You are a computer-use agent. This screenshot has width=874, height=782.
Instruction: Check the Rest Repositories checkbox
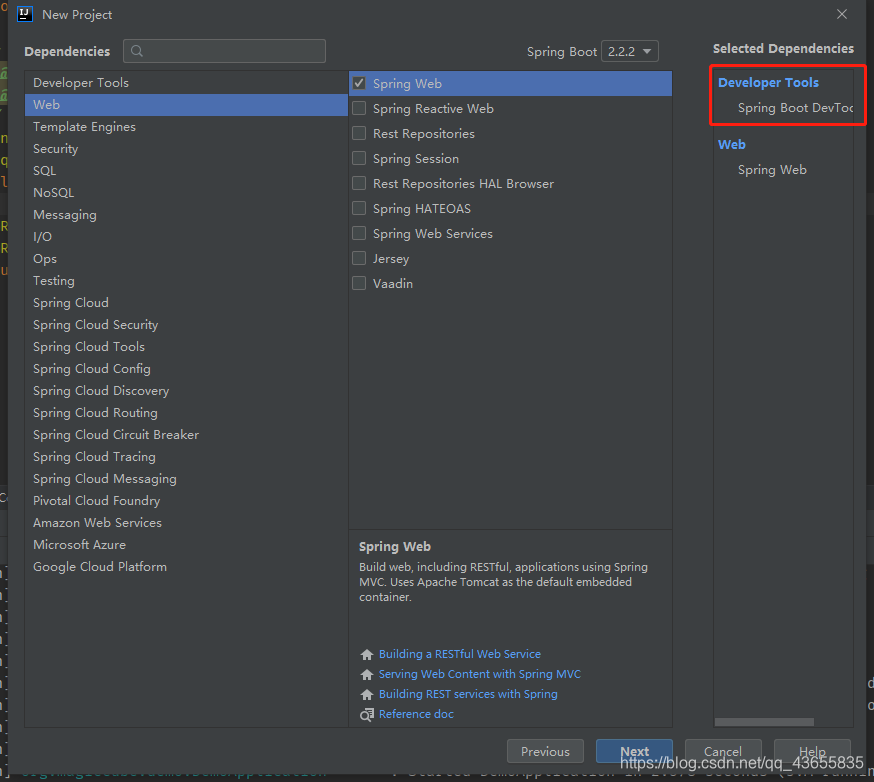[x=360, y=133]
